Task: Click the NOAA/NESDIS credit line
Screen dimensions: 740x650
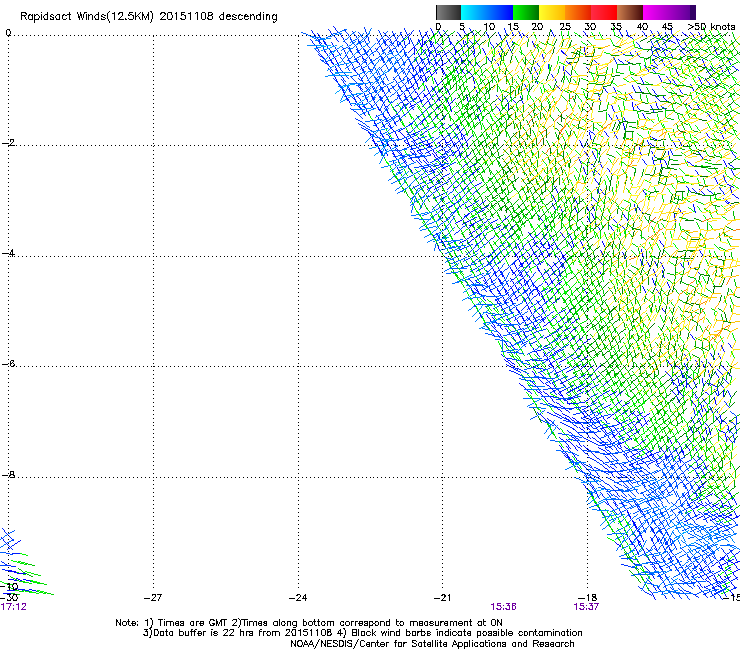Action: point(432,644)
